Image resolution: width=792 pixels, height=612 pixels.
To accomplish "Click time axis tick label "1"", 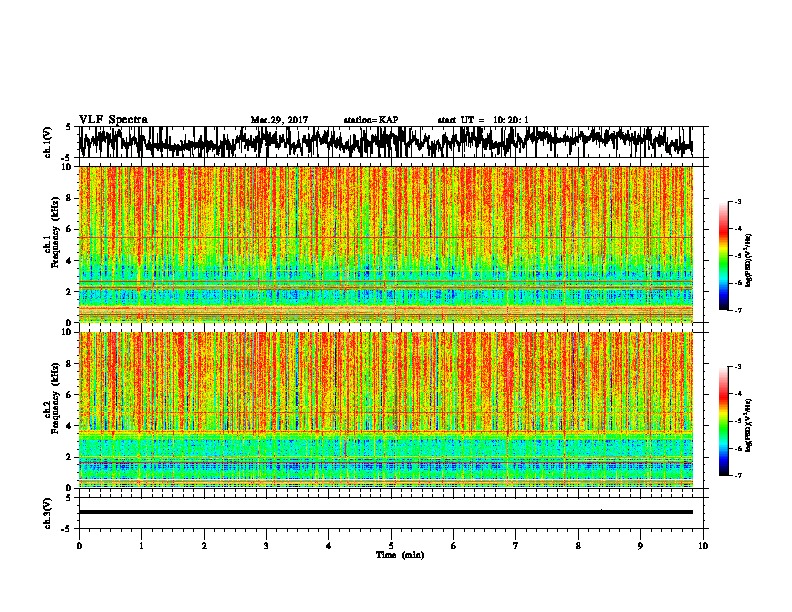I will pyautogui.click(x=141, y=546).
